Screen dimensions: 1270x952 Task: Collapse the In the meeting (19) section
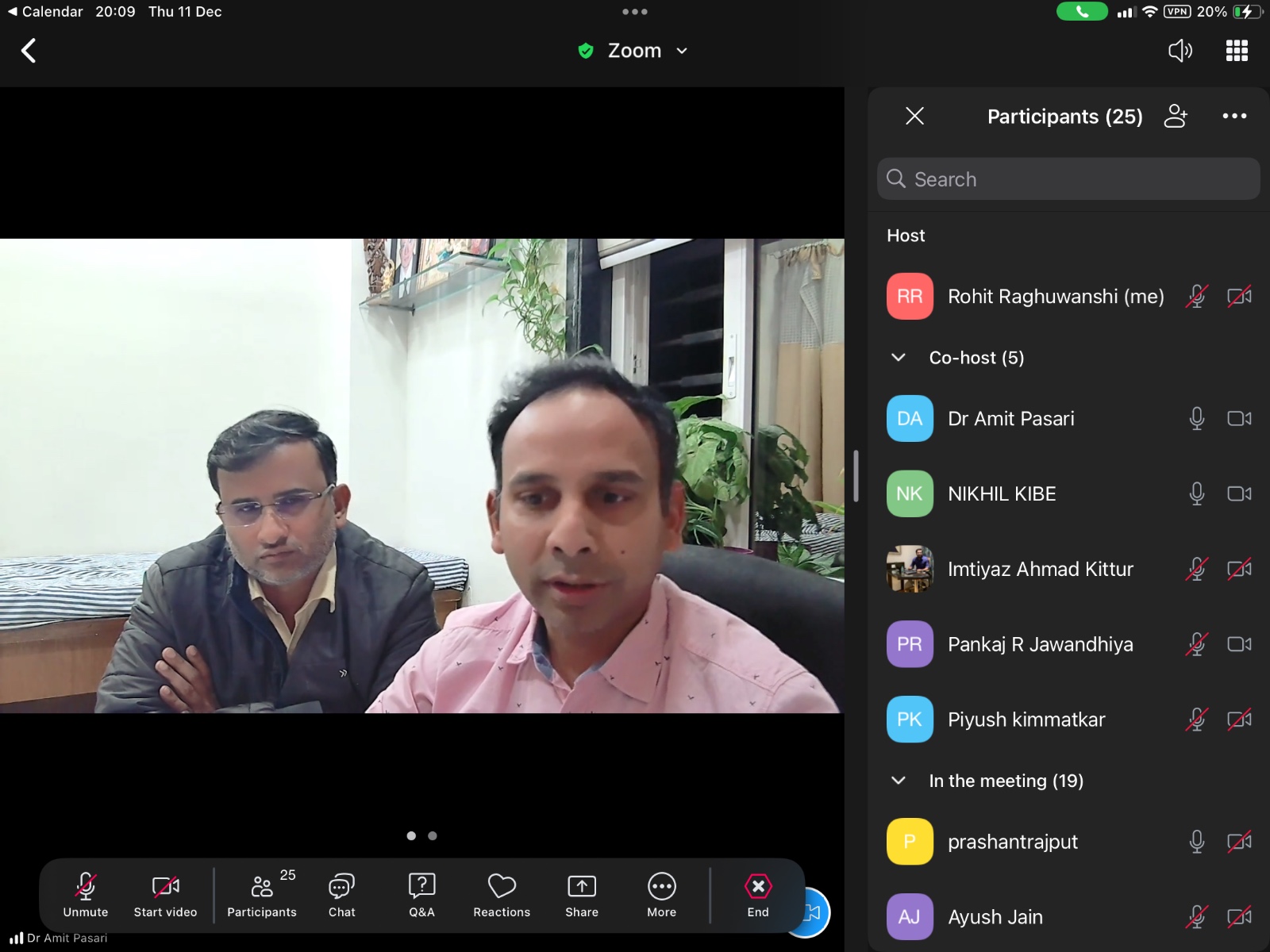[899, 781]
